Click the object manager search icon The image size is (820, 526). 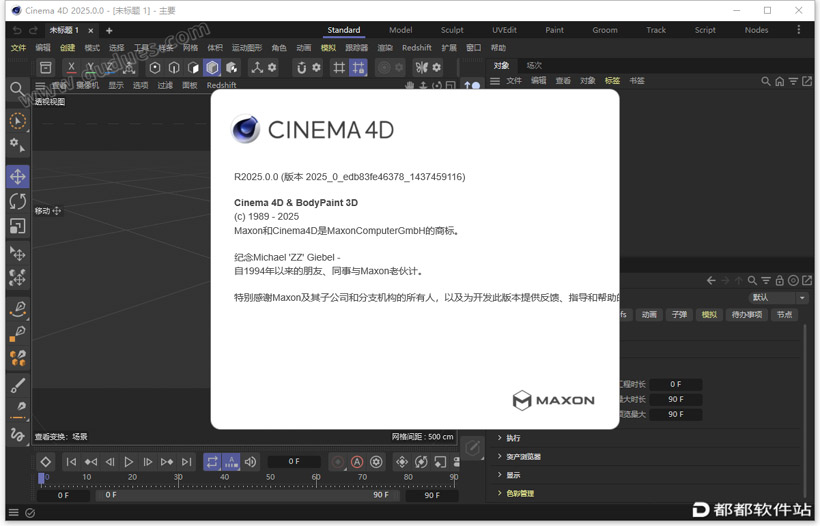pos(766,81)
